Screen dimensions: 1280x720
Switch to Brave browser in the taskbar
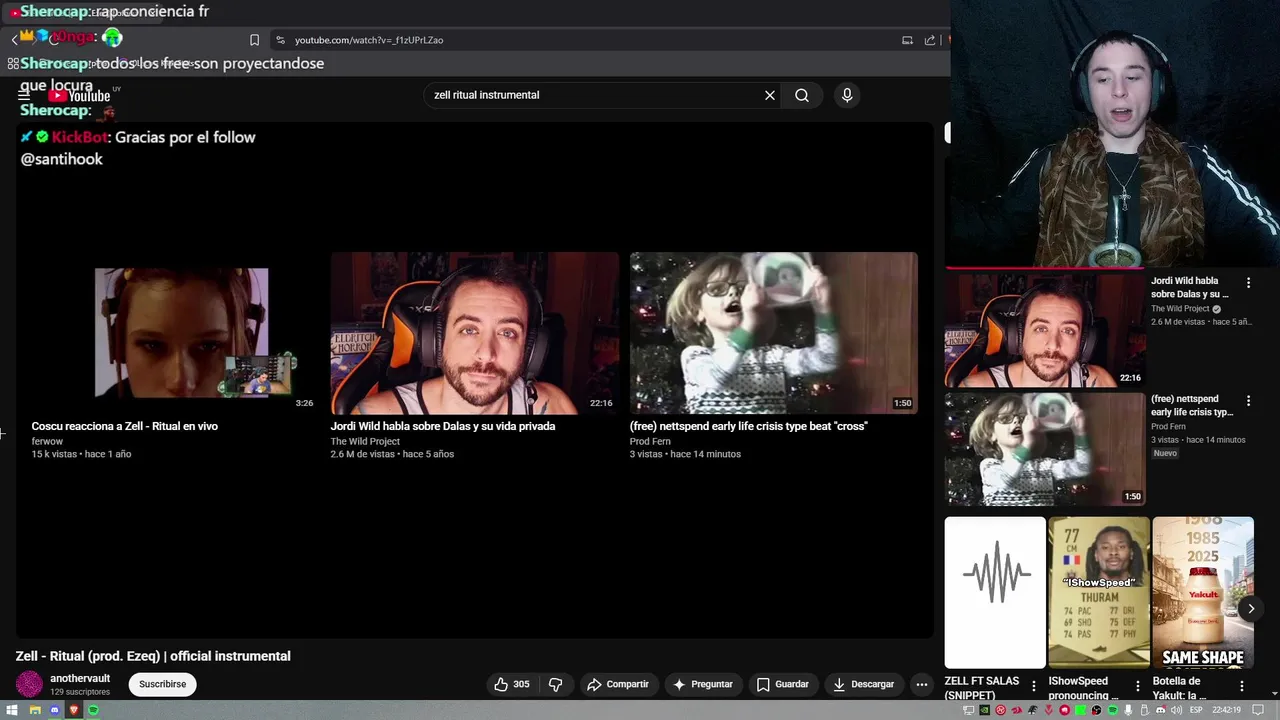(x=74, y=710)
